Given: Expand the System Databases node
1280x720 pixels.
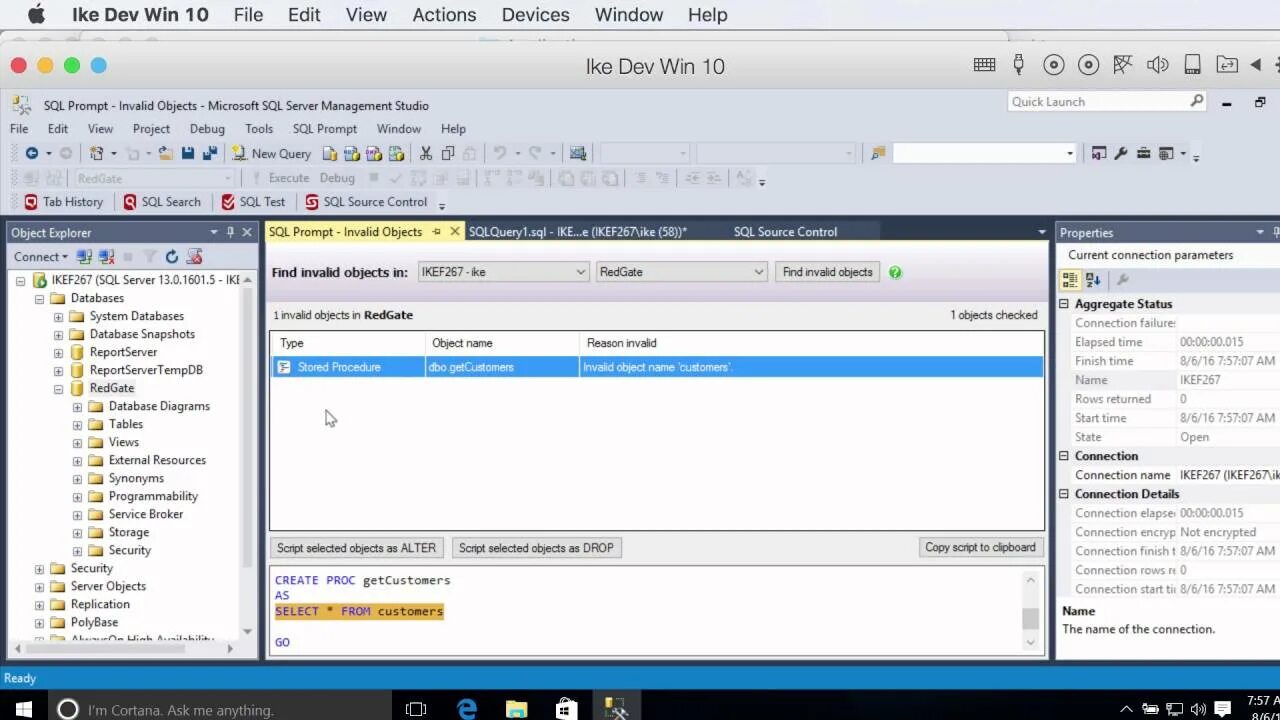Looking at the screenshot, I should 58,316.
